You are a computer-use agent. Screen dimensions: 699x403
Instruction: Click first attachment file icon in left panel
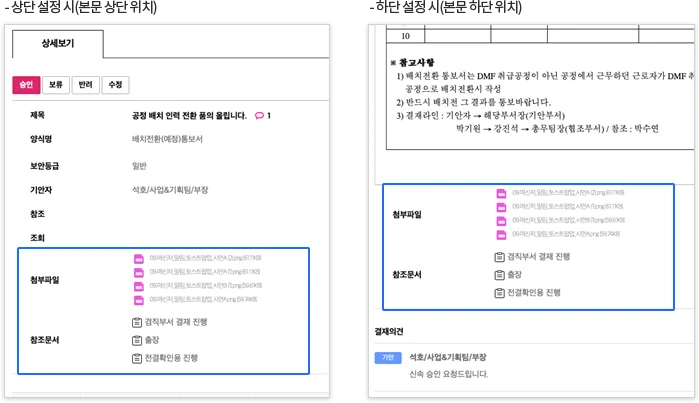(139, 258)
